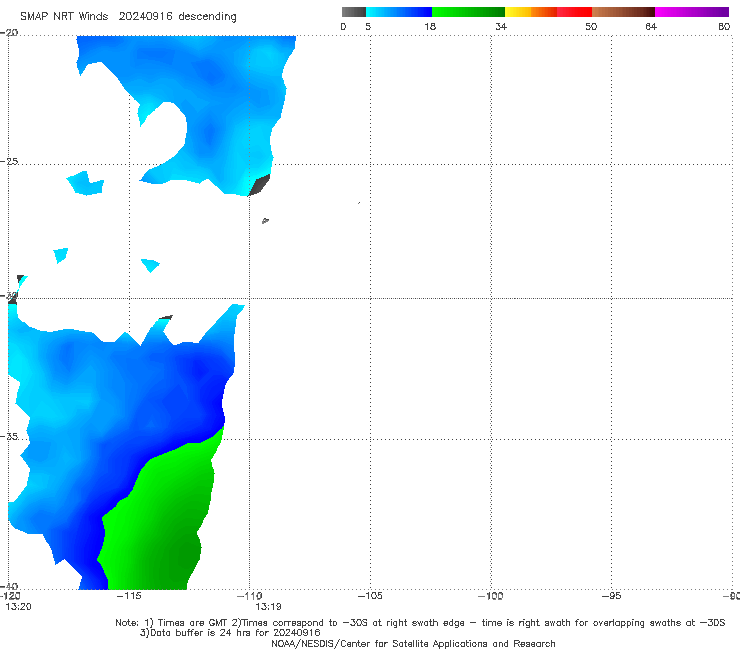Click the magenta 64-80 segment of the color bar
This screenshot has width=740, height=650.
pos(692,12)
